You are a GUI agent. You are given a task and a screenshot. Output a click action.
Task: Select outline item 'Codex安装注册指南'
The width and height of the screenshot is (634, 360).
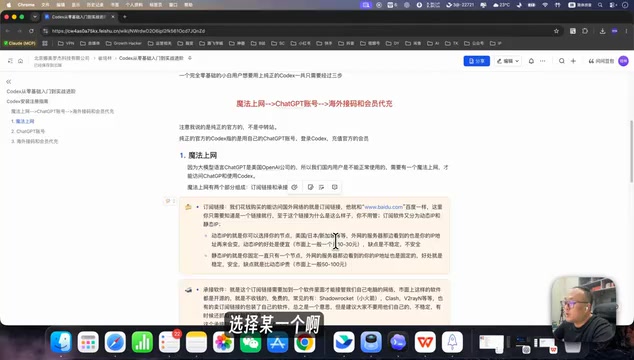(x=27, y=101)
